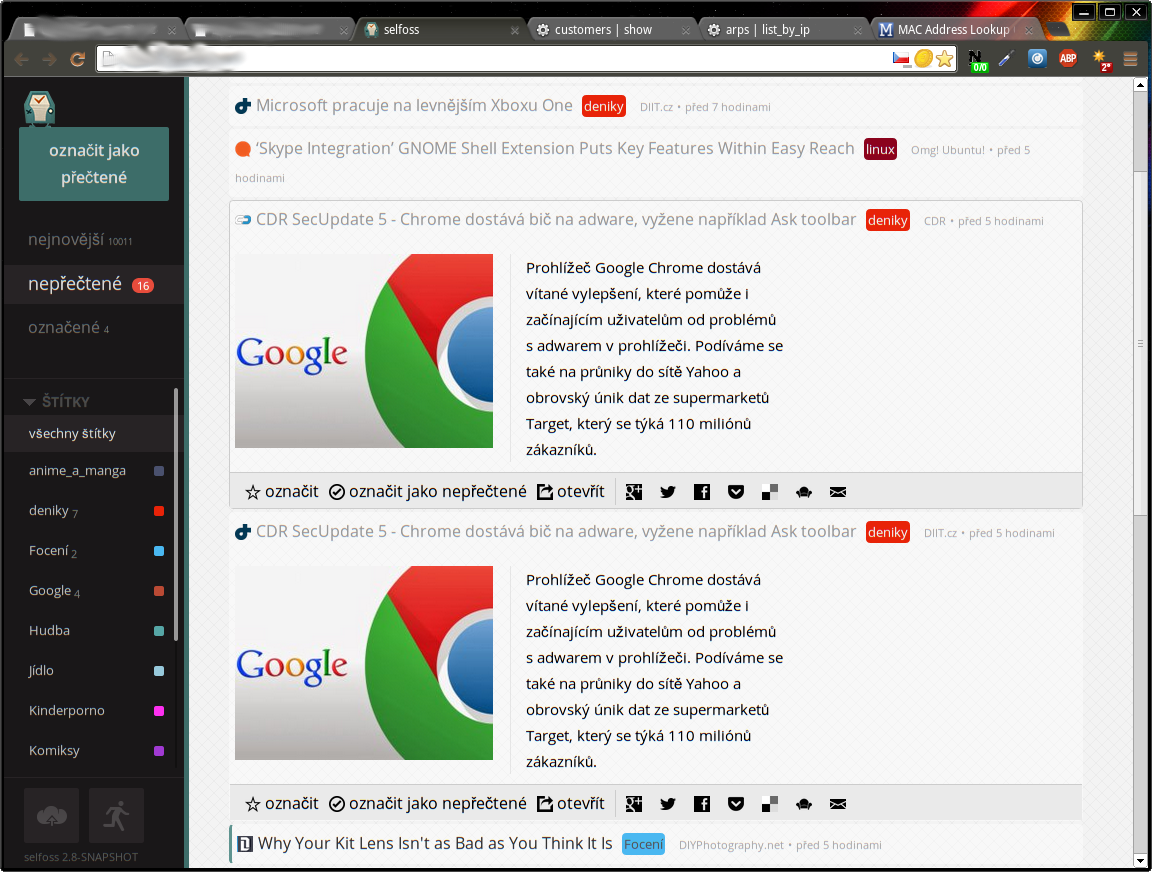
Task: Star the DIIT.cz CDR article with označit
Action: 282,804
